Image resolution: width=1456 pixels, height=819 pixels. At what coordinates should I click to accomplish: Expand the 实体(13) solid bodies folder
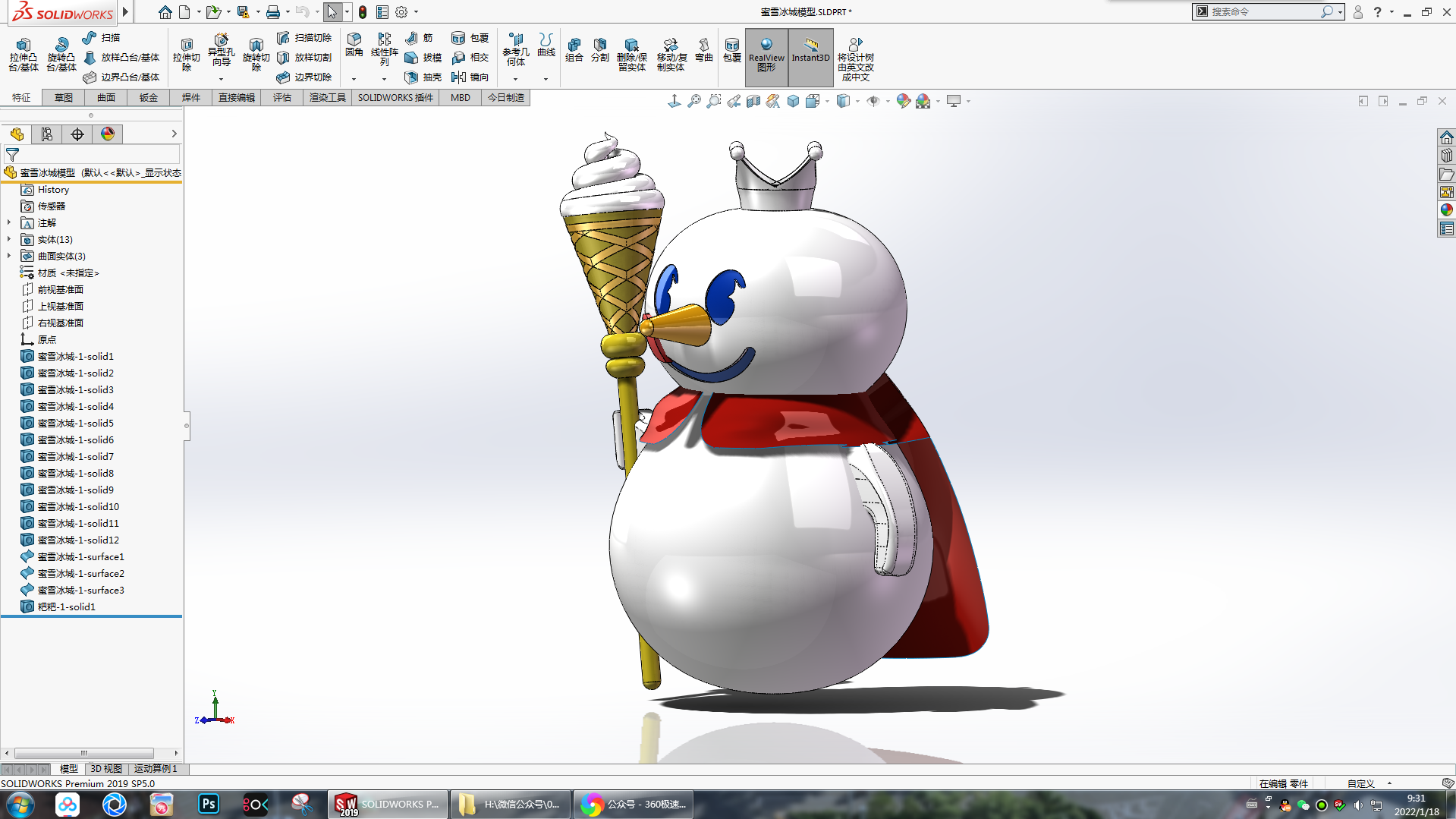click(x=9, y=239)
